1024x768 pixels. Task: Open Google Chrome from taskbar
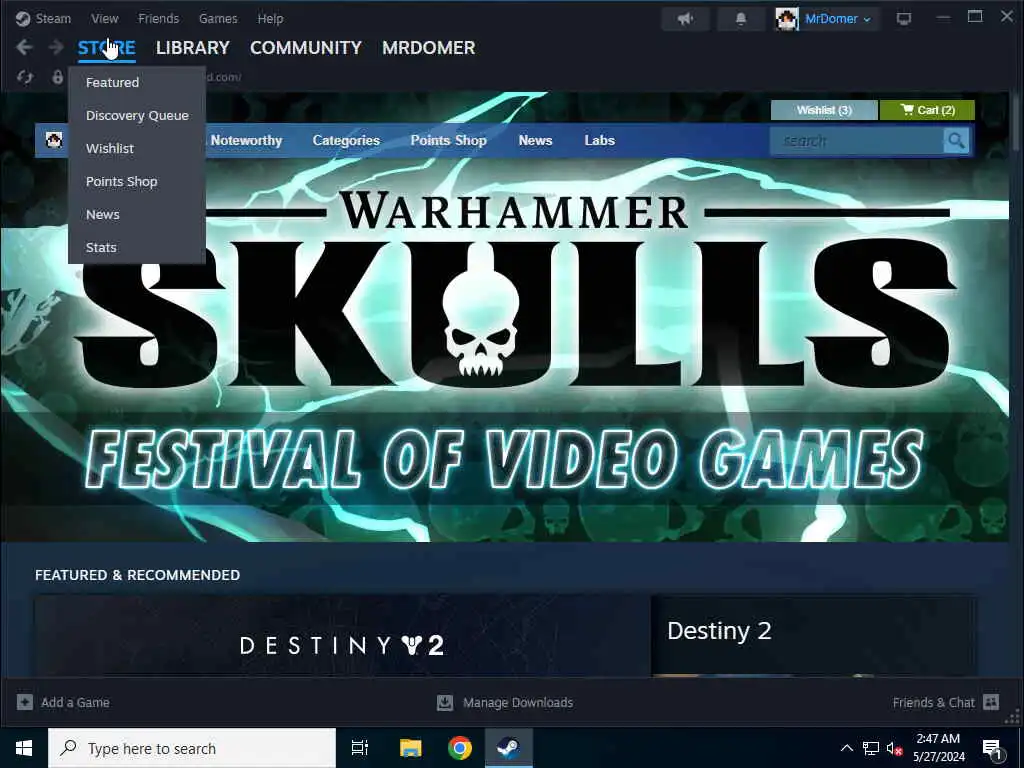[460, 748]
